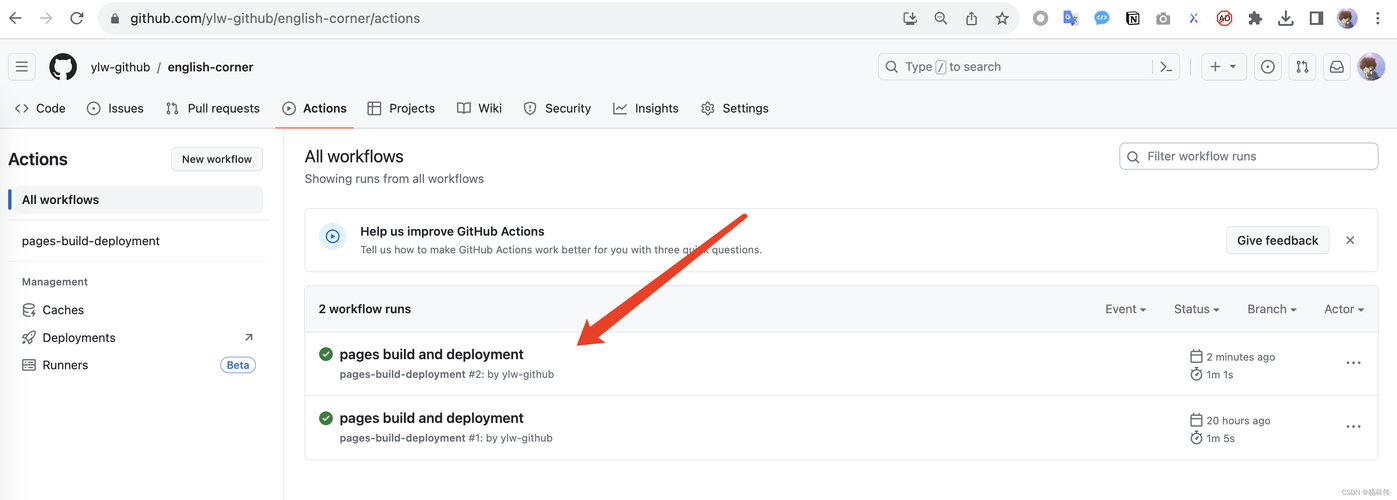
Task: Click the user avatar in the header
Action: coord(1371,67)
